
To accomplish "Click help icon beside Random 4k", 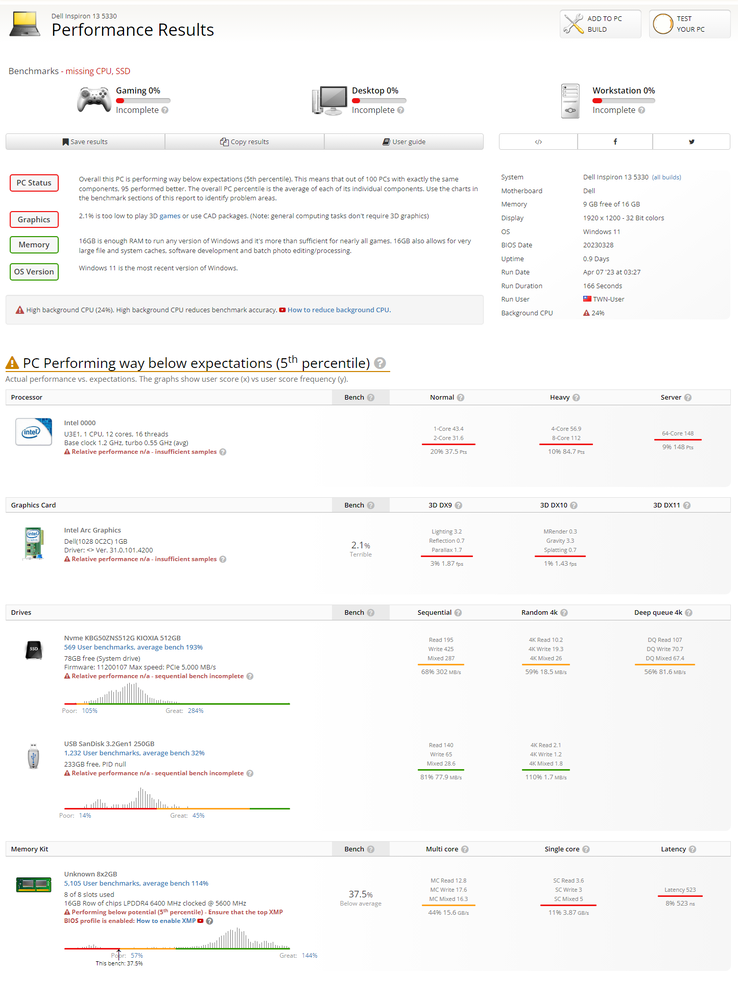I will pos(564,613).
